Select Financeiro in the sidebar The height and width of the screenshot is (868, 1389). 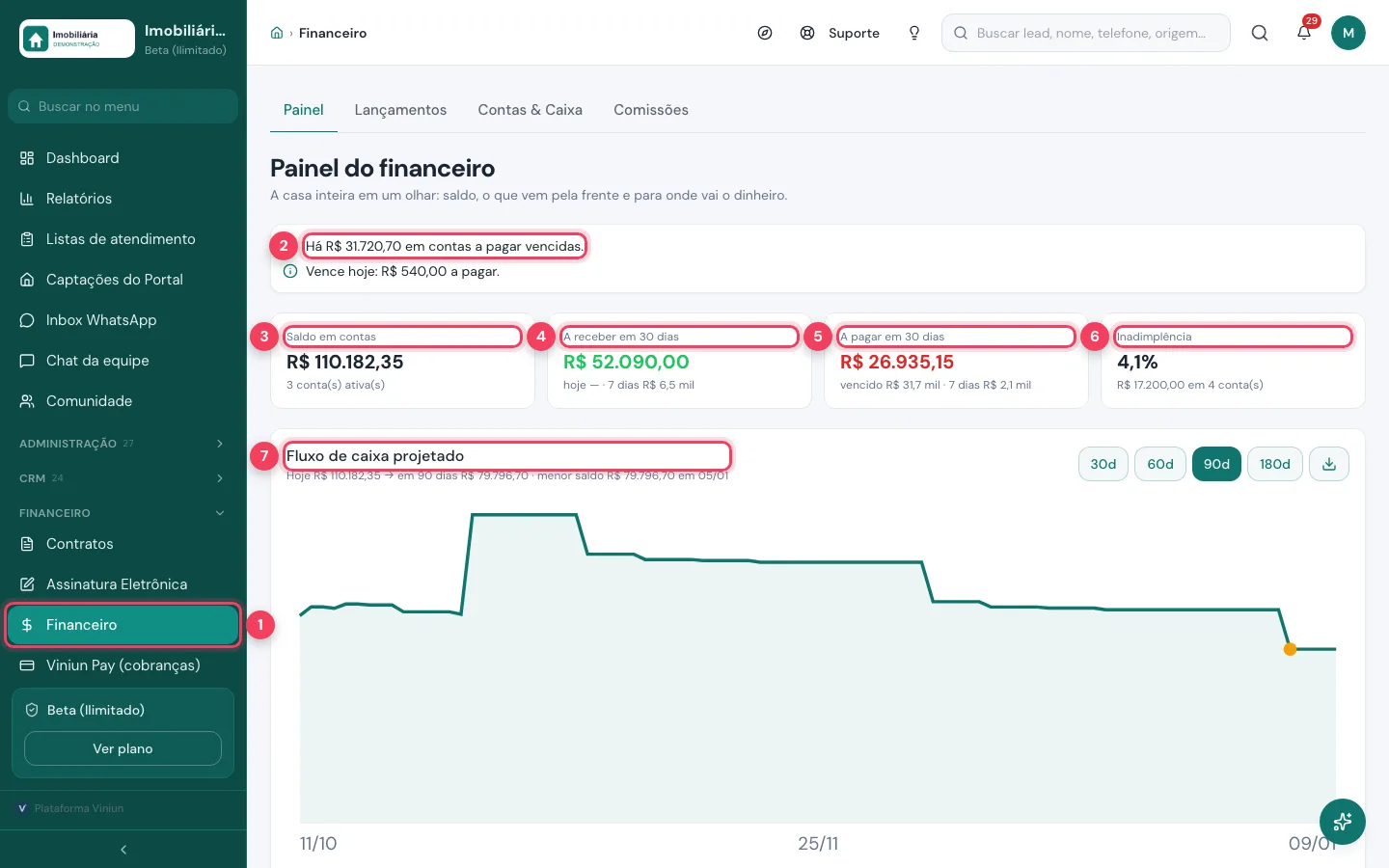[123, 625]
